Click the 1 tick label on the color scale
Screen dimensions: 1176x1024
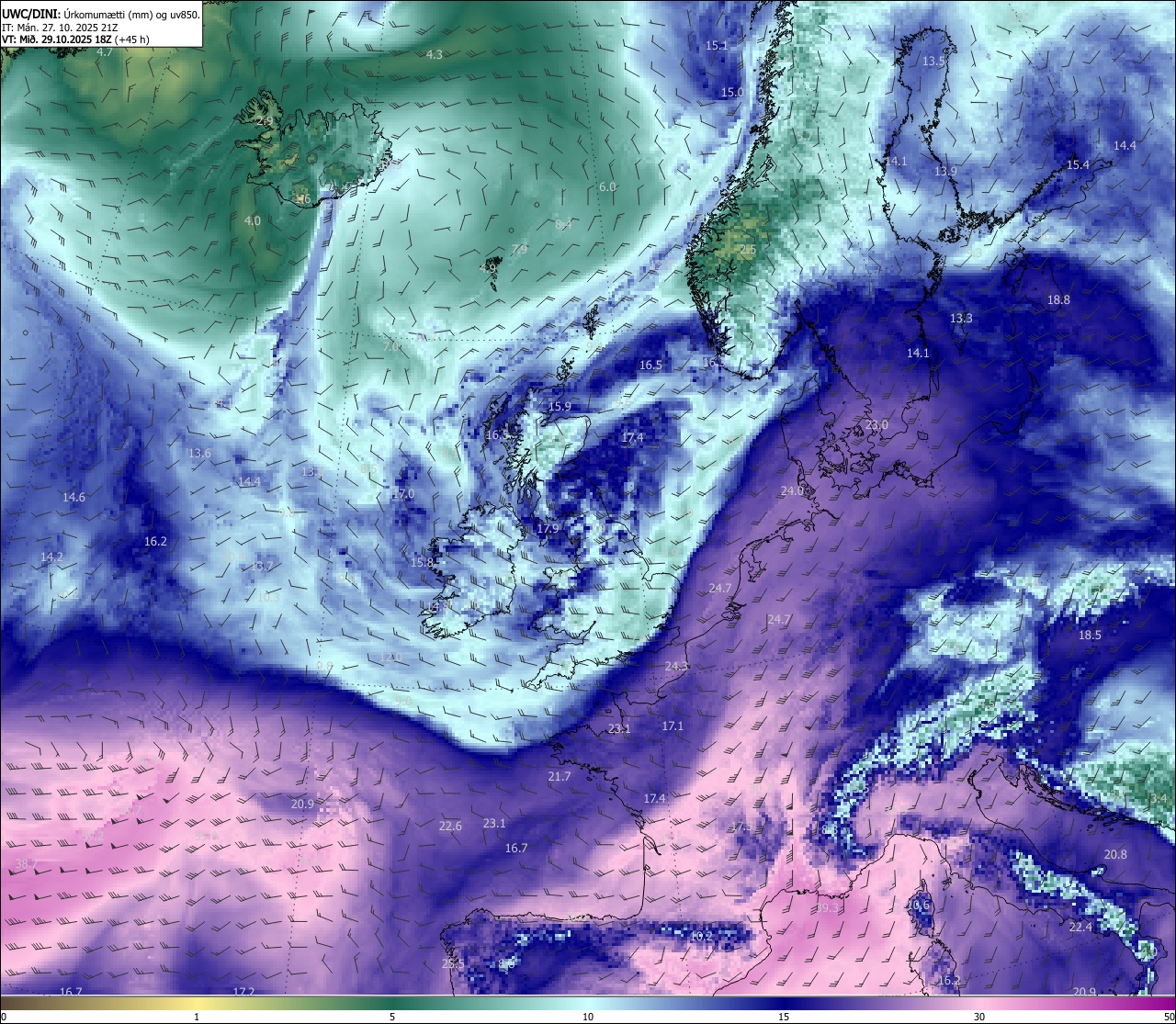pyautogui.click(x=197, y=1017)
